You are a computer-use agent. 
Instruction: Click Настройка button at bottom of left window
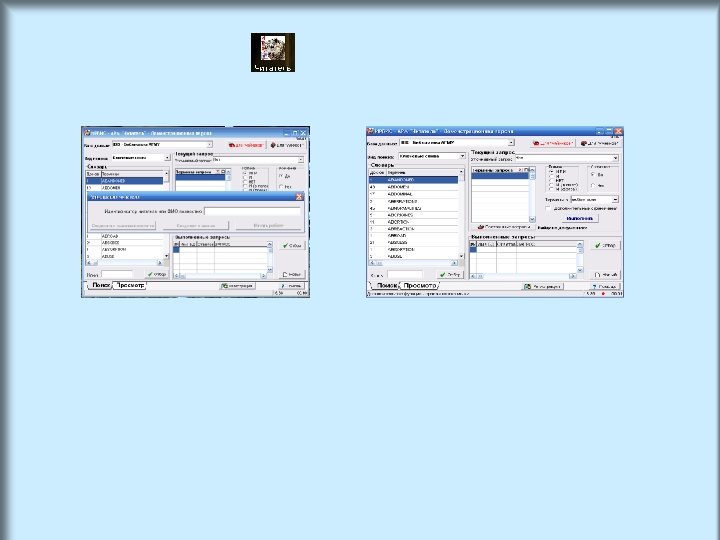(237, 286)
